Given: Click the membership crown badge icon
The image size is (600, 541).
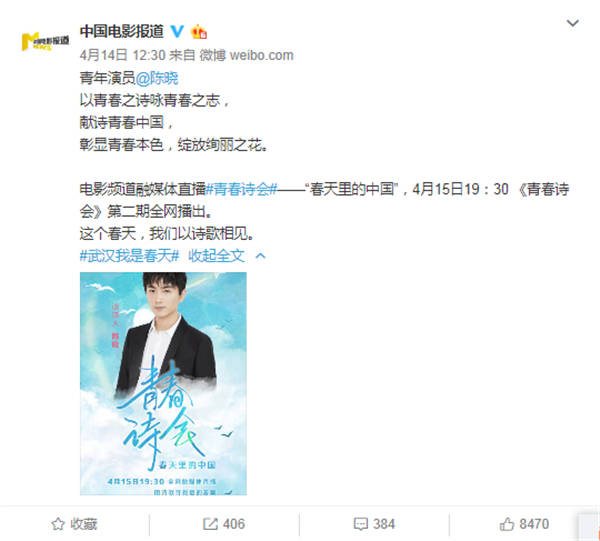Looking at the screenshot, I should [x=199, y=31].
